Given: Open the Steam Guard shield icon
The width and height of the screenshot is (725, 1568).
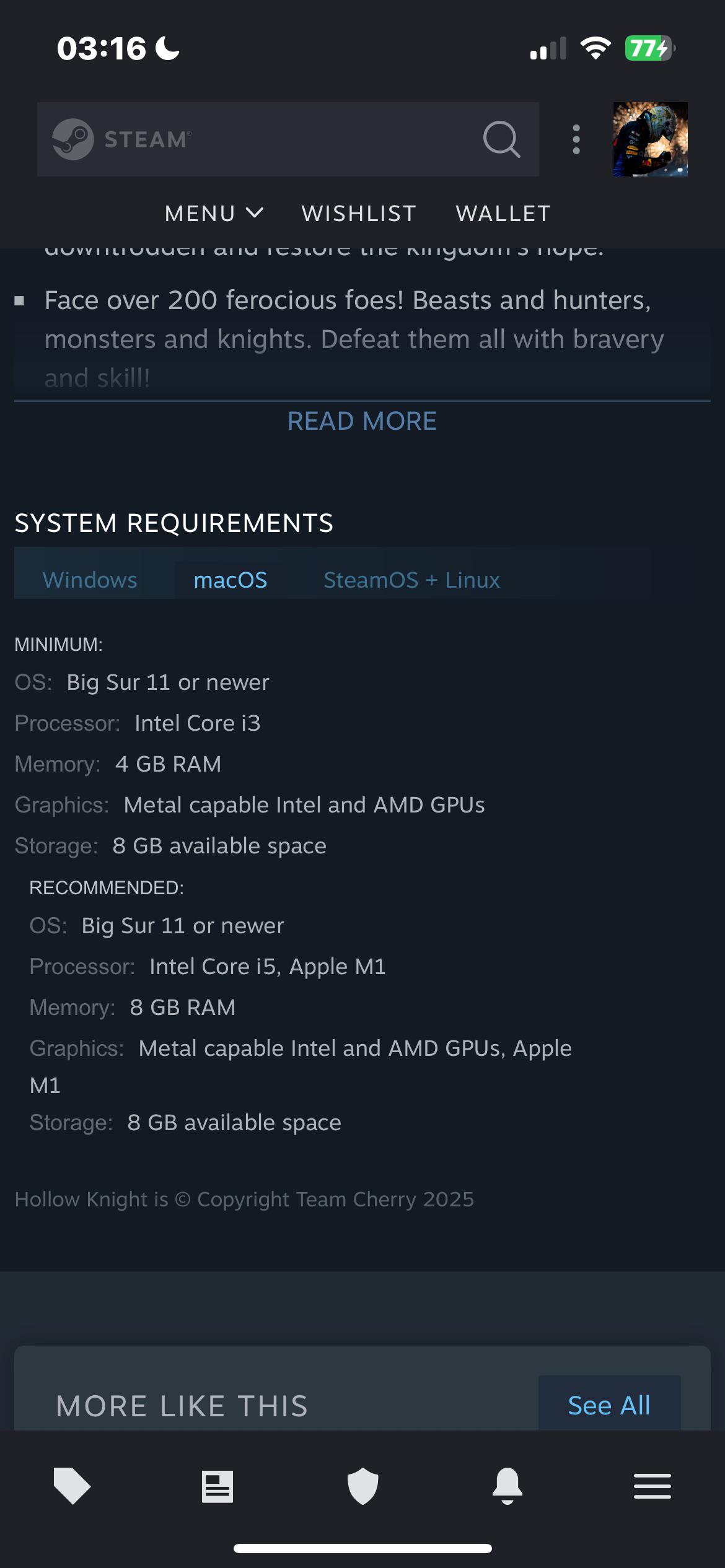Looking at the screenshot, I should tap(362, 1486).
